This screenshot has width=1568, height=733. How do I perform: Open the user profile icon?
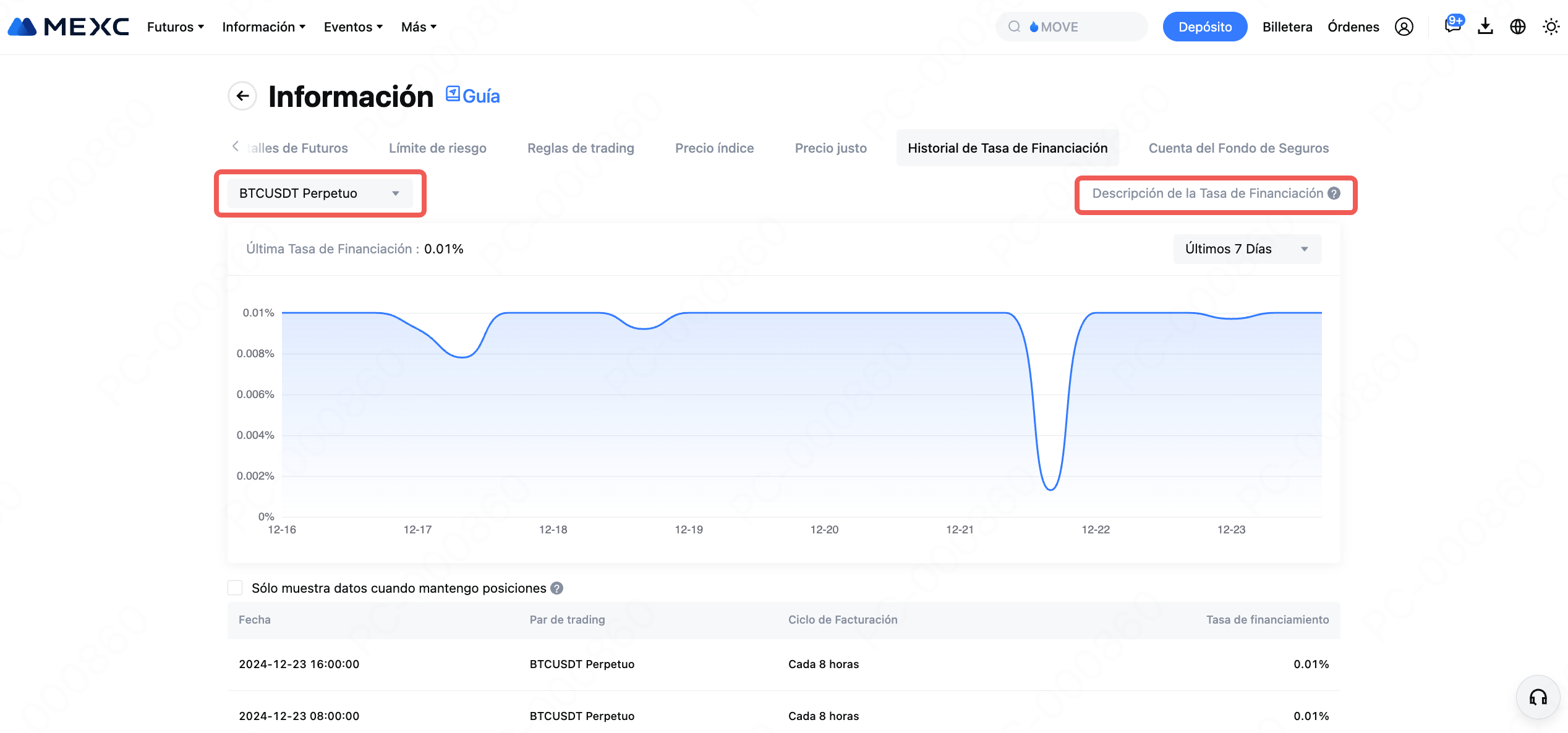[x=1404, y=27]
